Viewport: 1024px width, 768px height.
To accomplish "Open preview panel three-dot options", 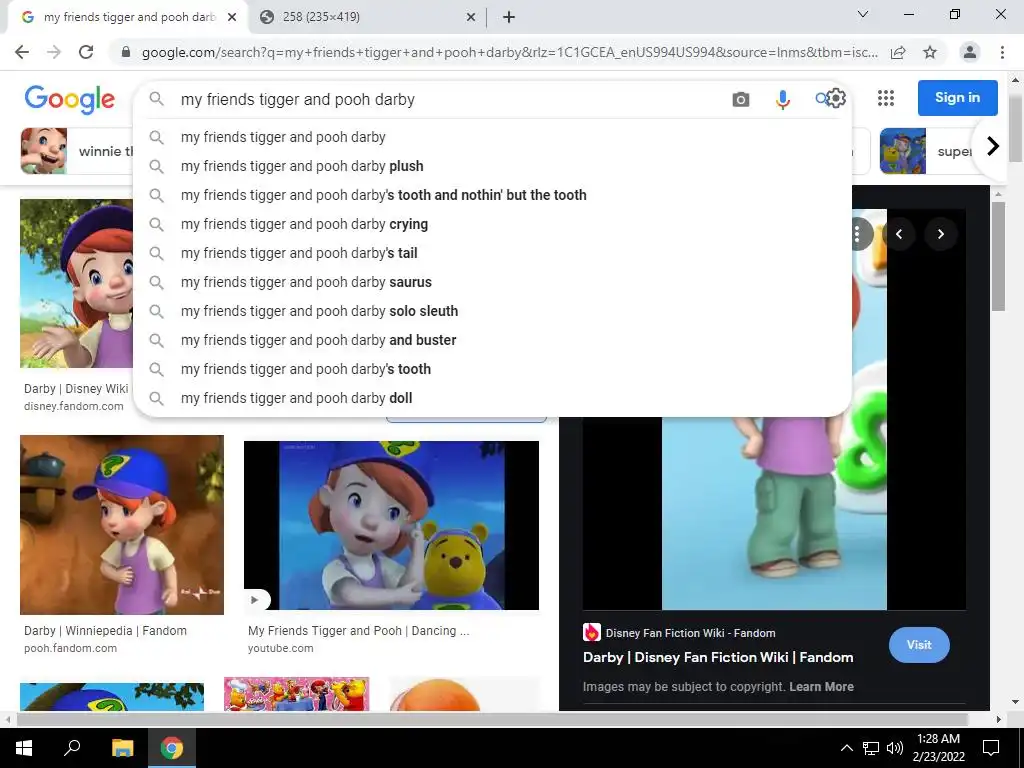I will pyautogui.click(x=857, y=234).
